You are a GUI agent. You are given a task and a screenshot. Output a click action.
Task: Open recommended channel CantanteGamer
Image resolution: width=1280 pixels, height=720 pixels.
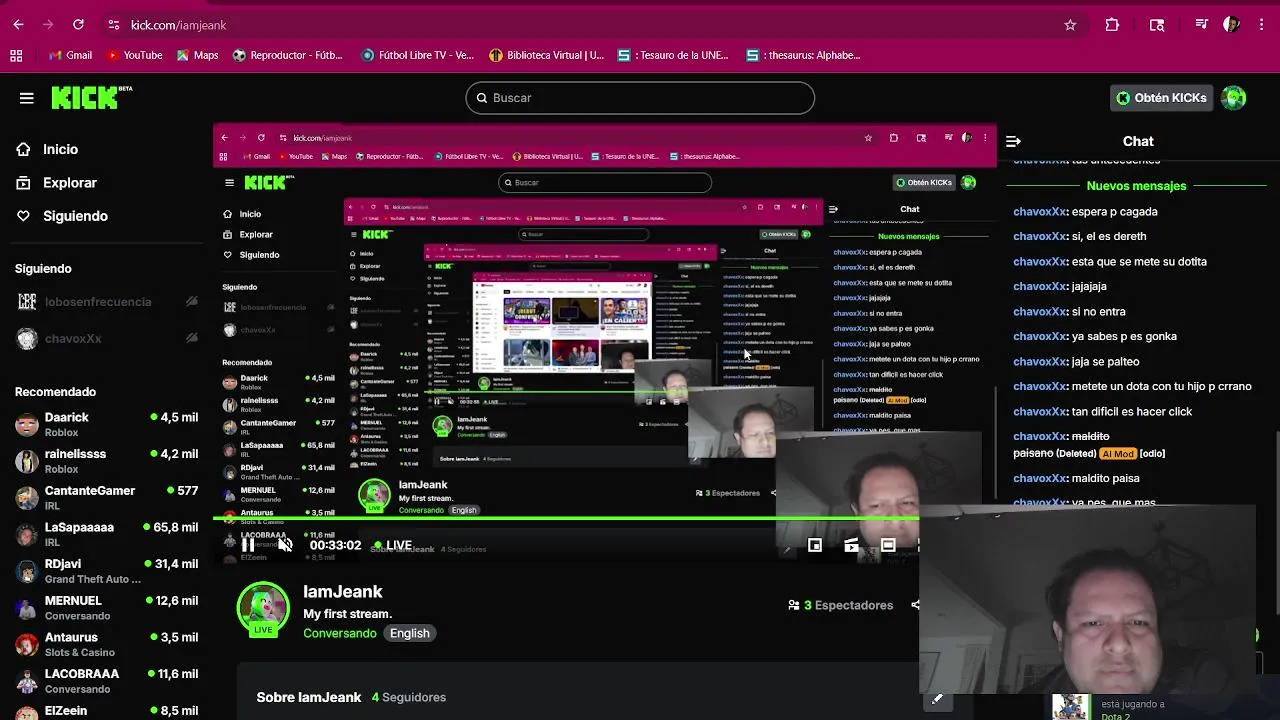[x=106, y=498]
